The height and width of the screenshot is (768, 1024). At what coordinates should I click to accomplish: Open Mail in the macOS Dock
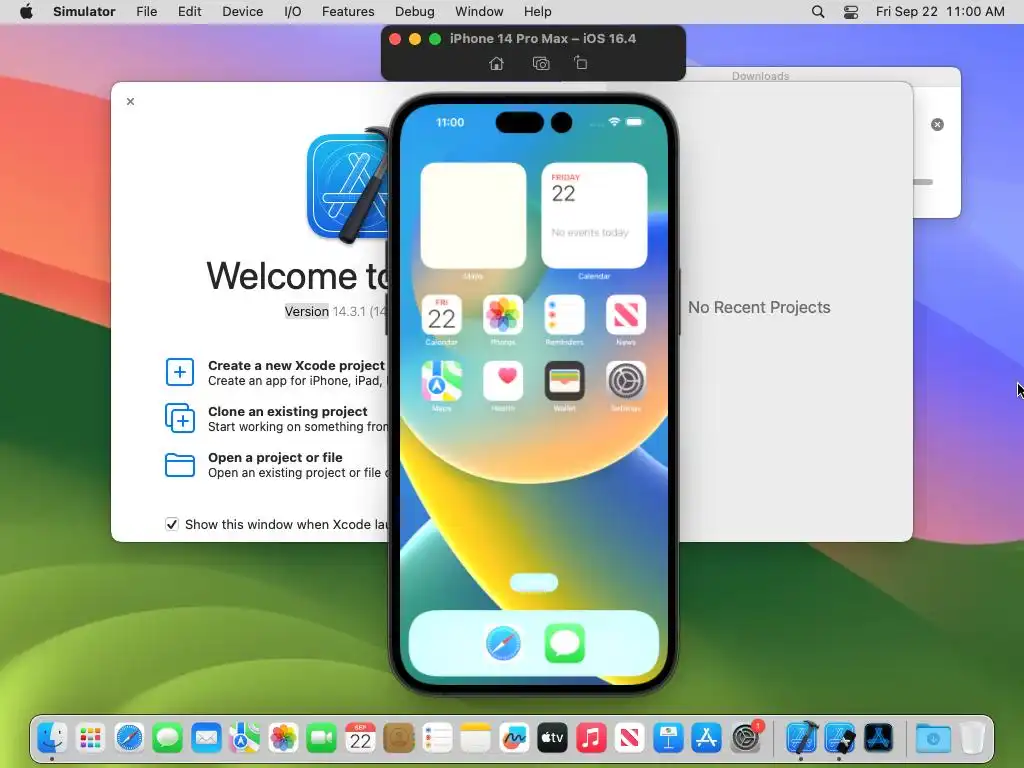pos(206,739)
